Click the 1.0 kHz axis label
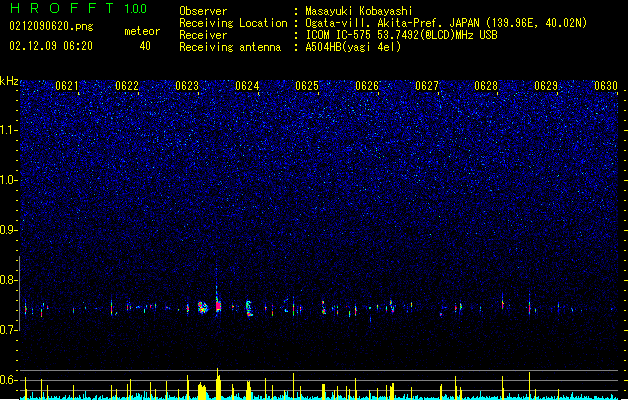Viewport: 629px width, 400px height. coord(8,180)
